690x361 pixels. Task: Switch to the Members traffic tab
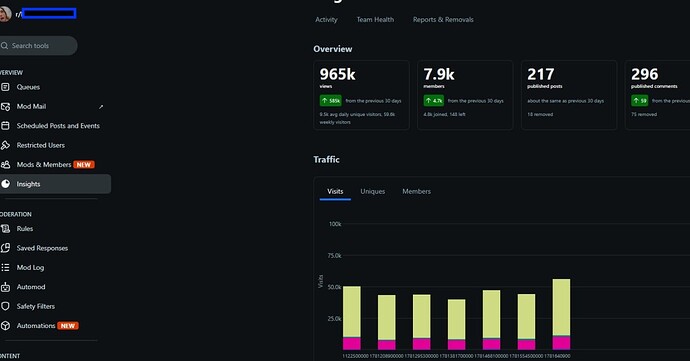coord(416,192)
